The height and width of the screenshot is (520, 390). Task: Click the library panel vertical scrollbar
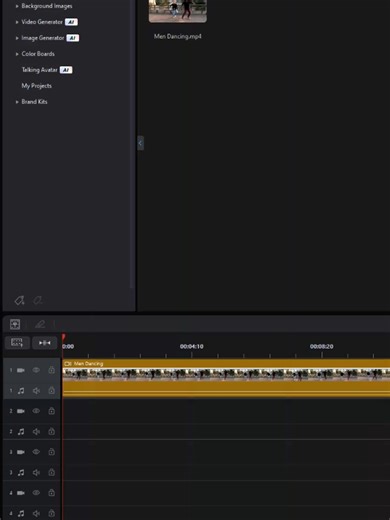coord(132,144)
